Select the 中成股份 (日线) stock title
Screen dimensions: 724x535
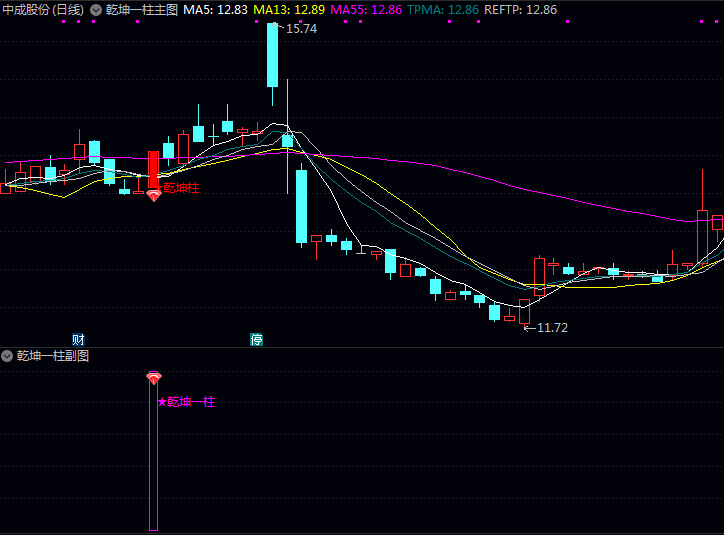43,10
